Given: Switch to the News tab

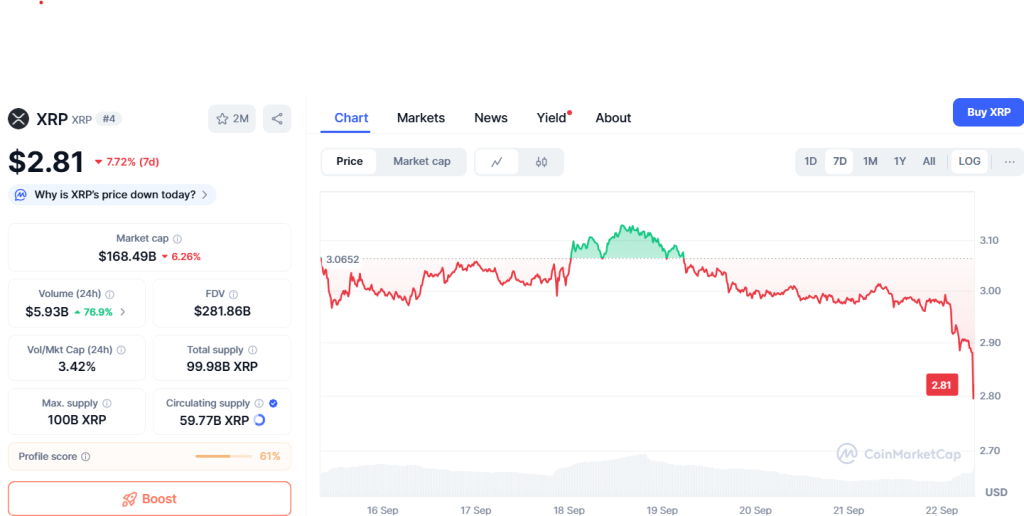Looking at the screenshot, I should 491,118.
